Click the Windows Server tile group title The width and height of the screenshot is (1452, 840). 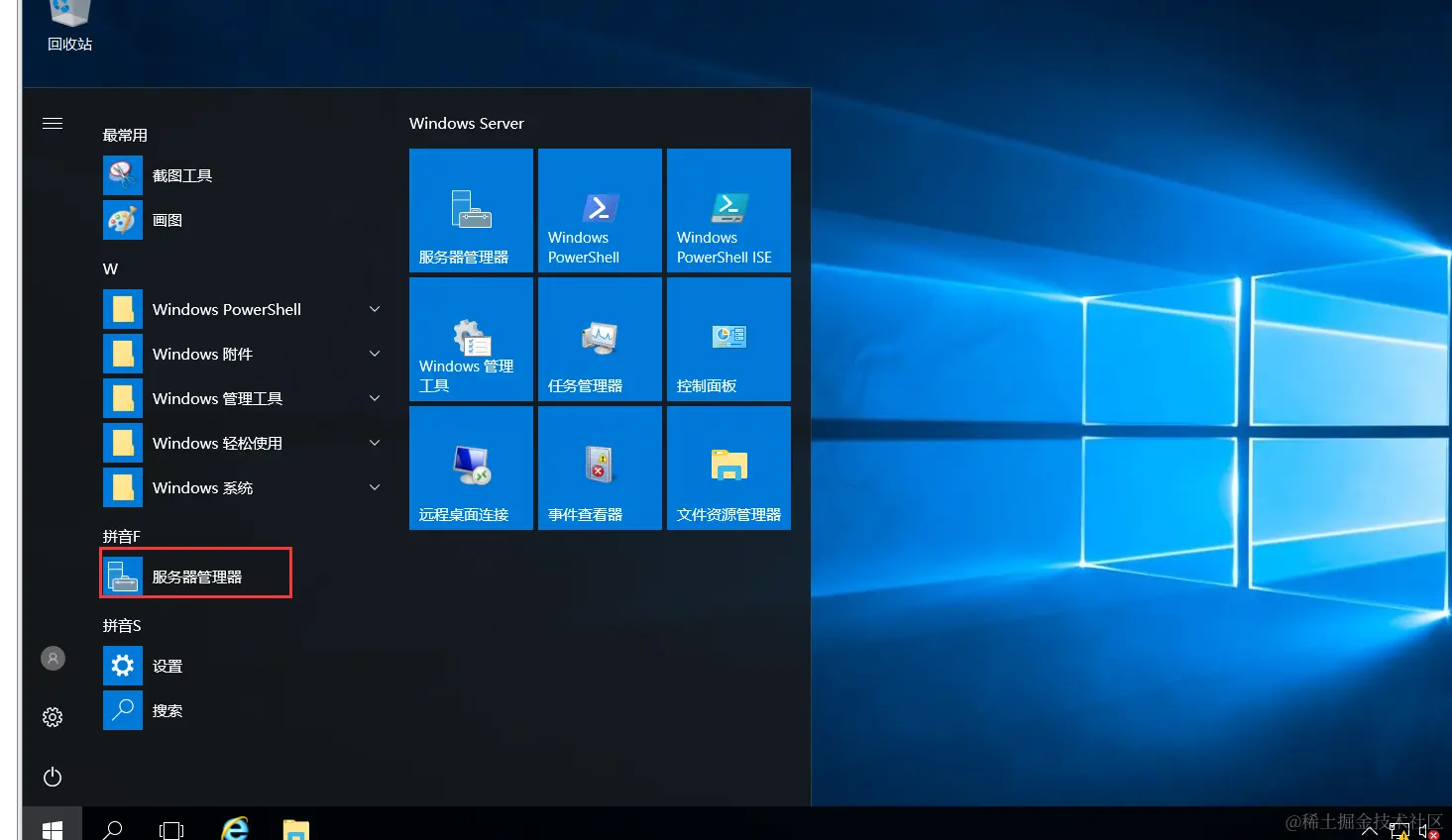(467, 123)
